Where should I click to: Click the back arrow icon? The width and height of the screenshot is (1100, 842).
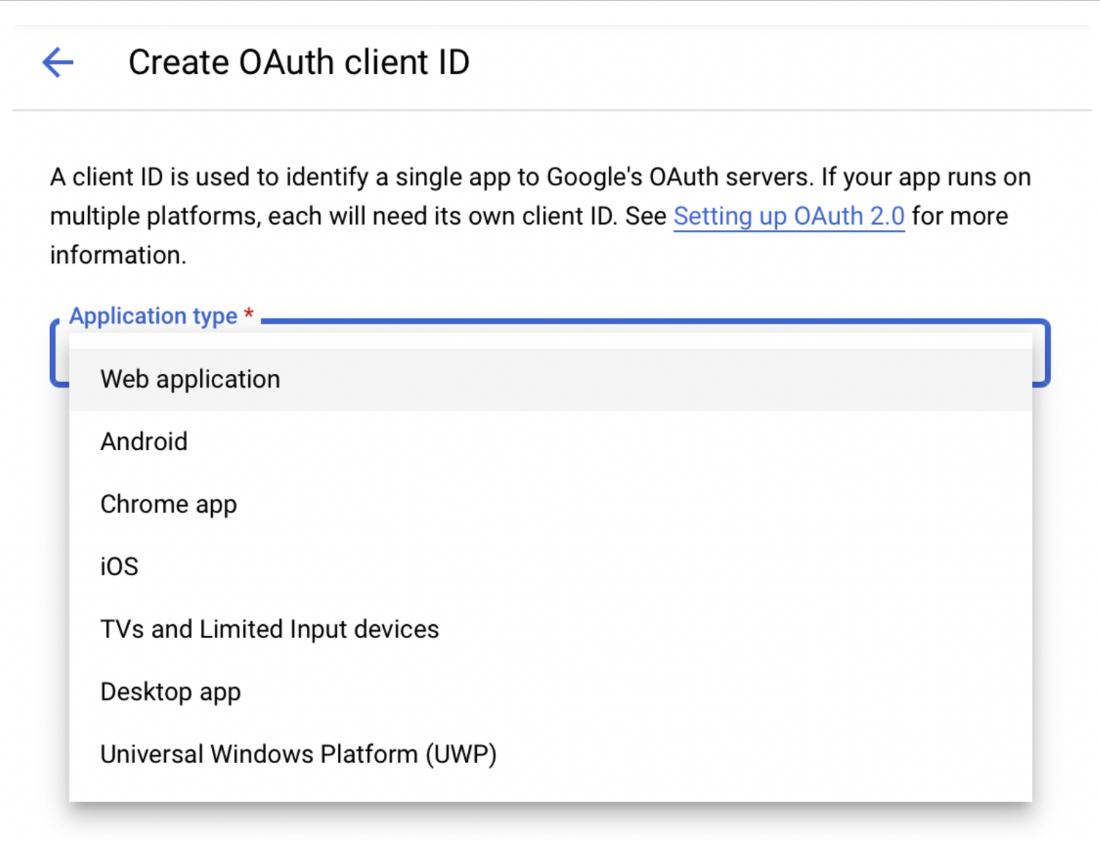pyautogui.click(x=58, y=63)
